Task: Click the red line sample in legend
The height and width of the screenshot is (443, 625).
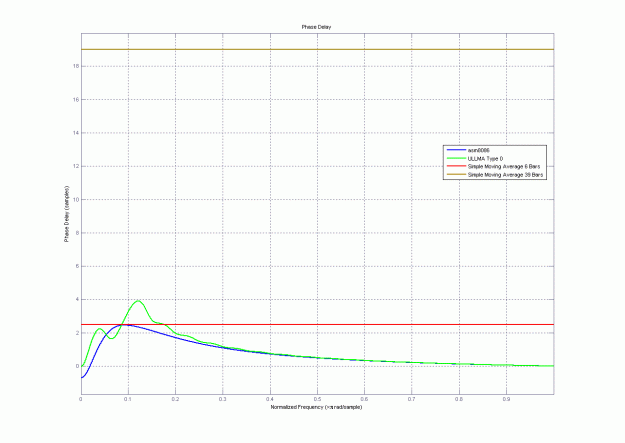Action: (x=456, y=166)
